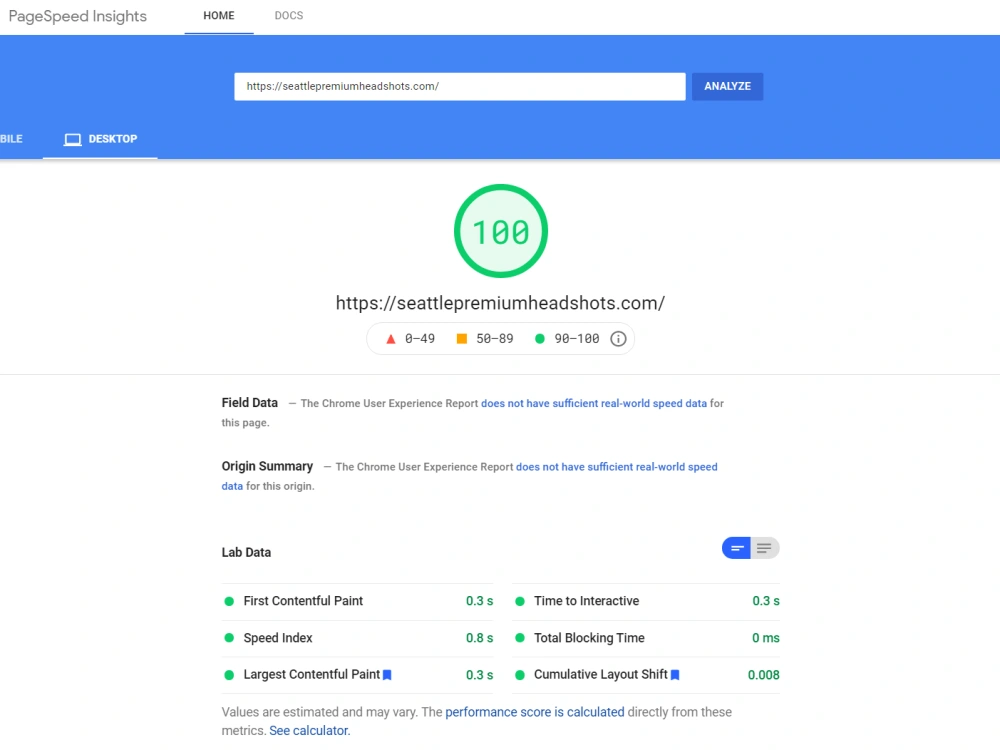This screenshot has height=750, width=1000.
Task: Select the First Contentful Paint metric label
Action: [x=303, y=601]
